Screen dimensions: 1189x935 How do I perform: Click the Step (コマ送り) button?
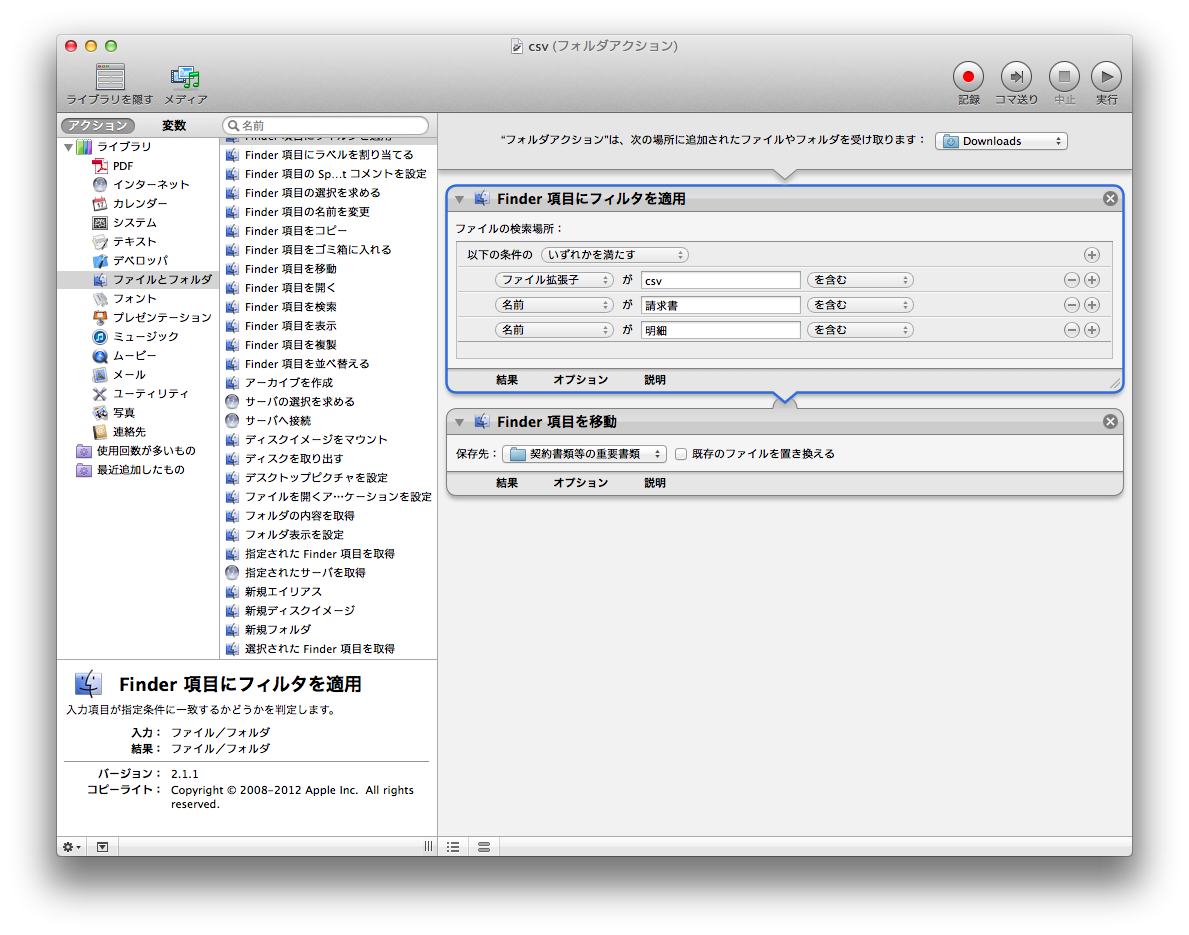[x=1015, y=77]
